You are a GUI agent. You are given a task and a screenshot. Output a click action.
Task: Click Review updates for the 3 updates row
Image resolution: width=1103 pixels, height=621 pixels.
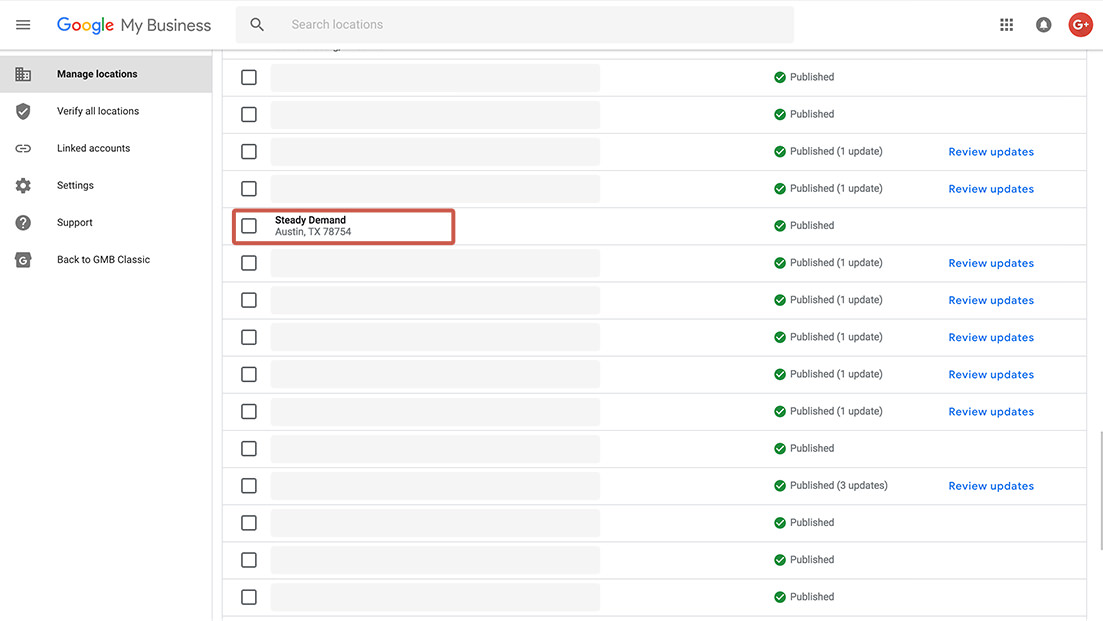(x=990, y=486)
